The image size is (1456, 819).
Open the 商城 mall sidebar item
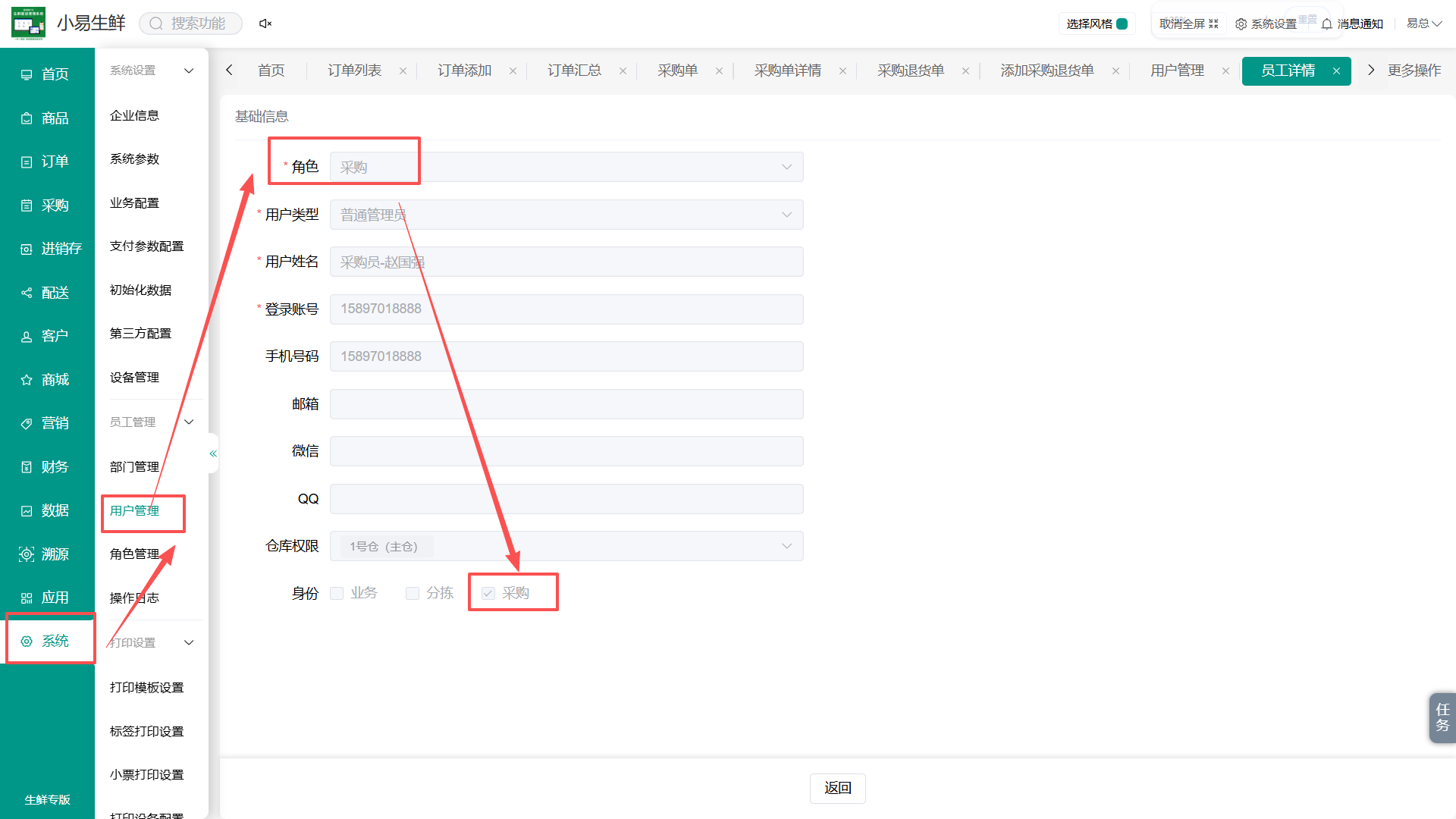pos(47,380)
